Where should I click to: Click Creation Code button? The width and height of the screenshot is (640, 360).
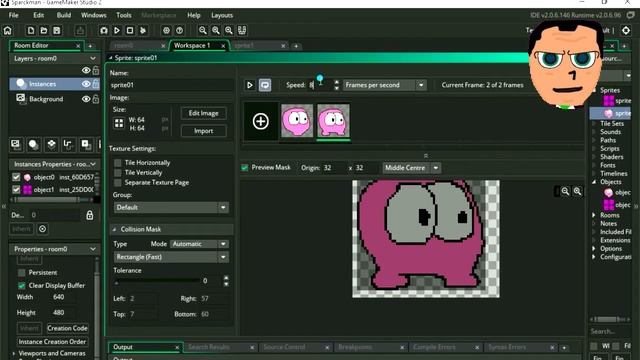pos(67,328)
